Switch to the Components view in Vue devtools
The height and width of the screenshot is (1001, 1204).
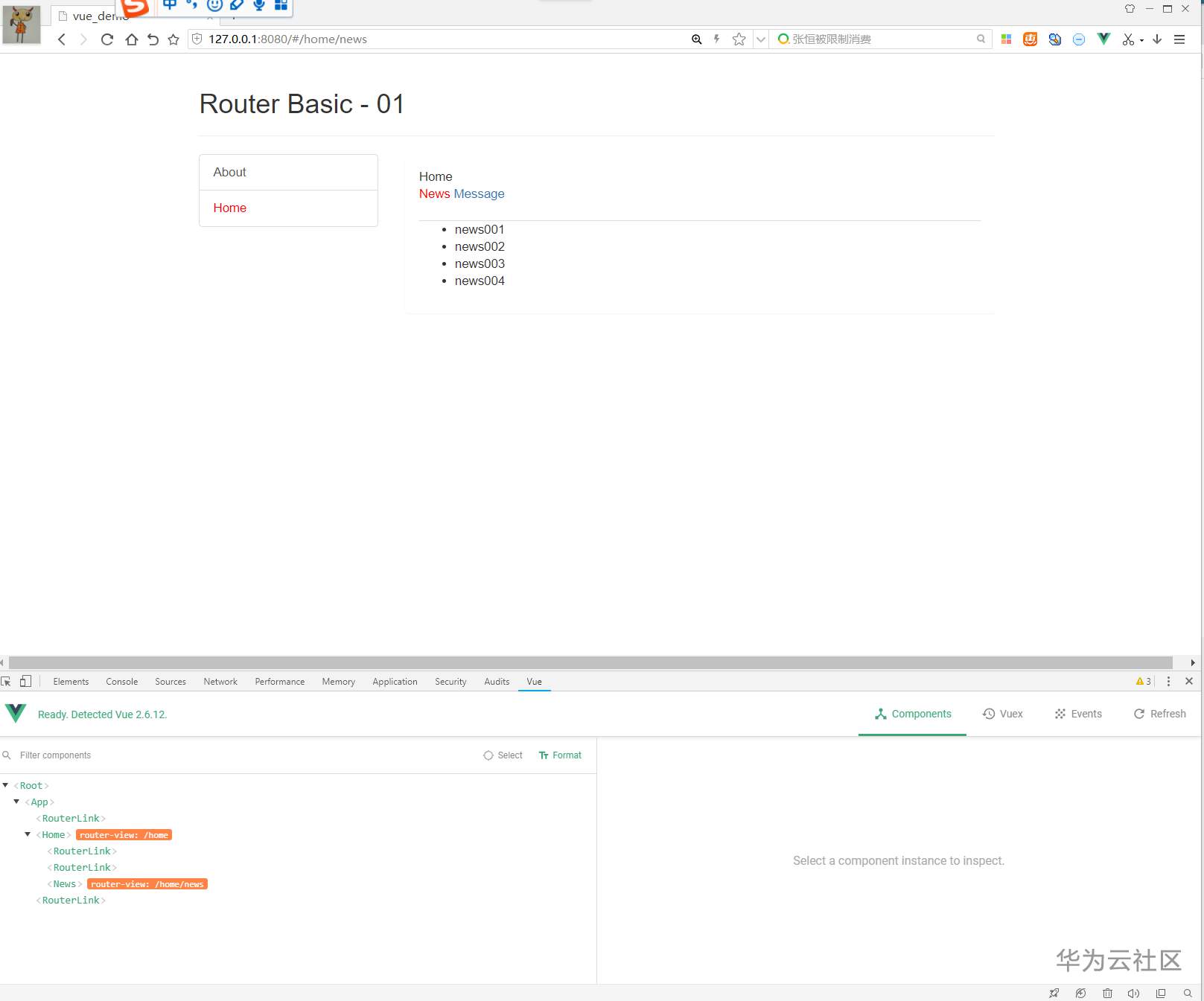[913, 714]
